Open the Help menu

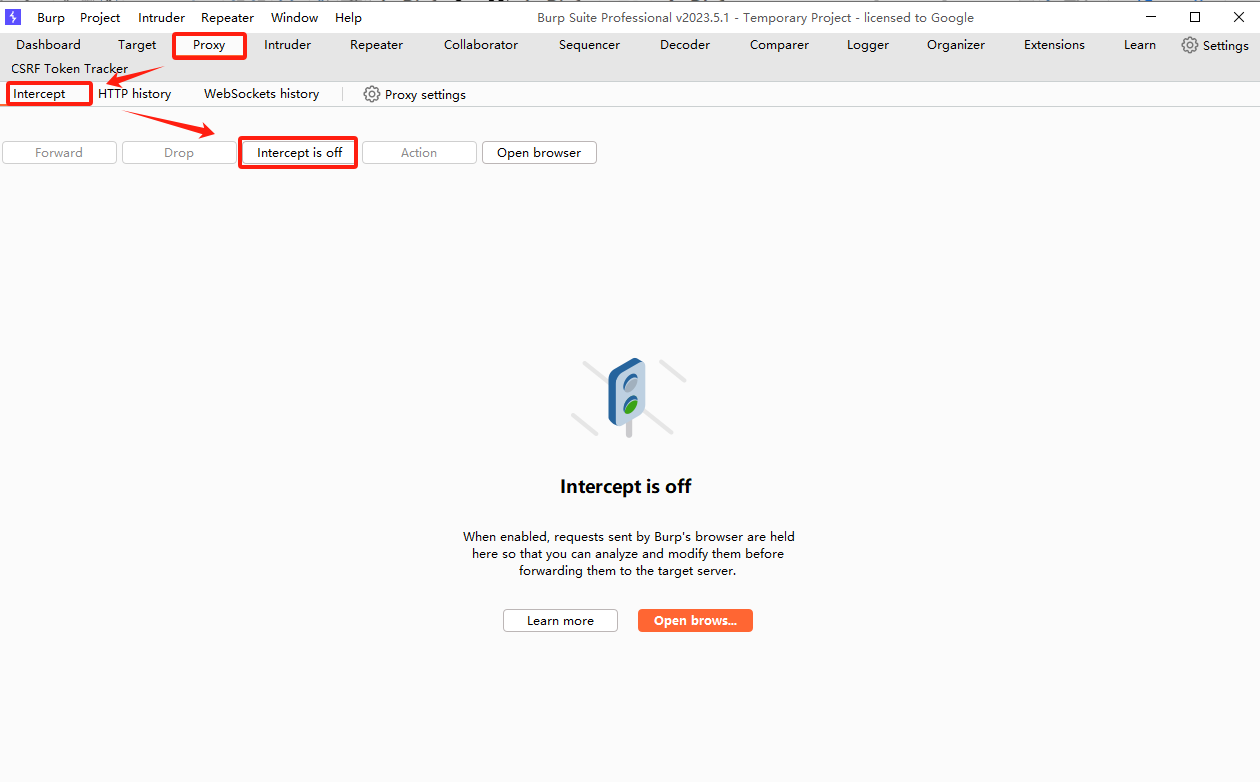click(x=348, y=18)
